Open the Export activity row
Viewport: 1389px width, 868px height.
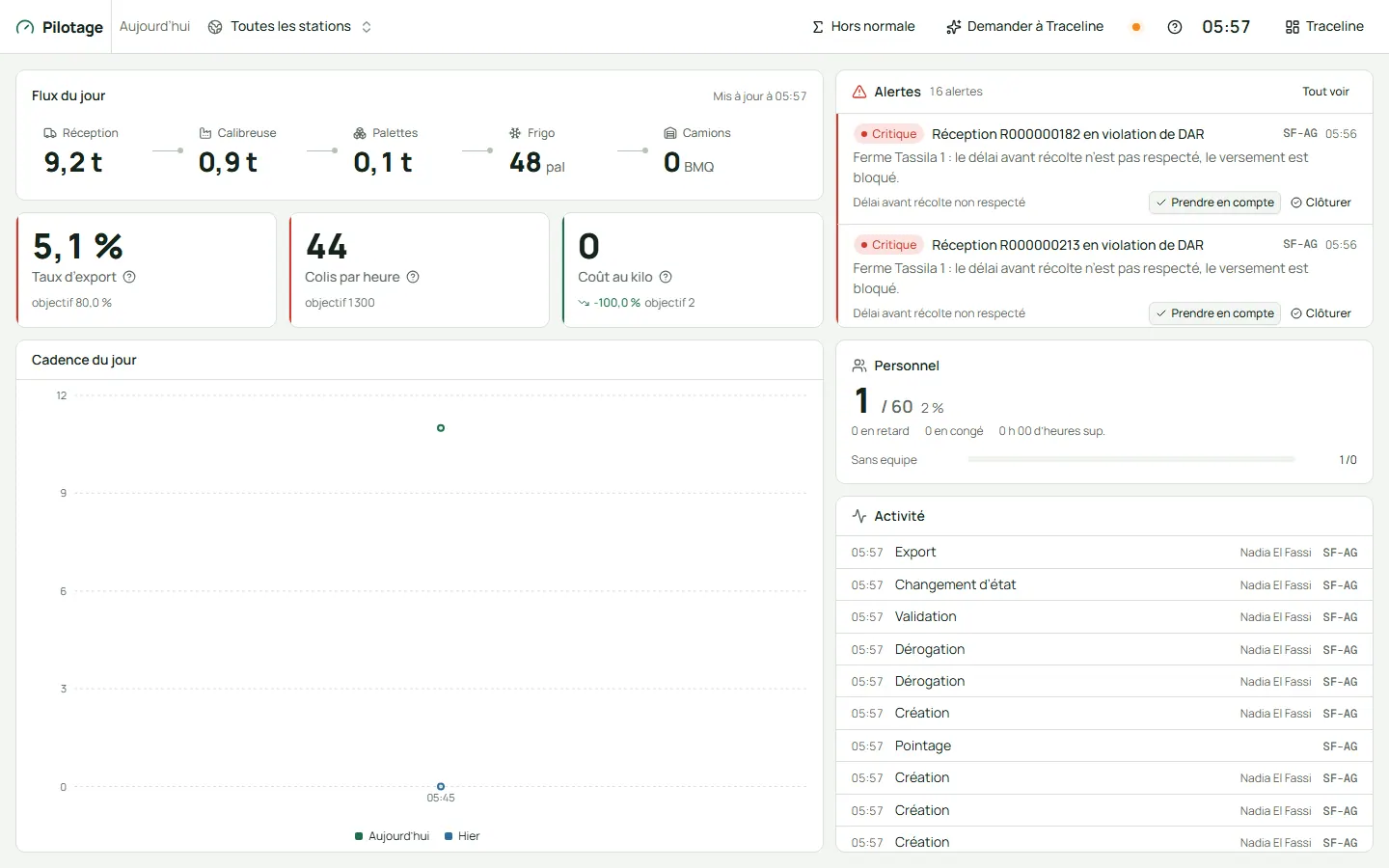(x=1103, y=553)
